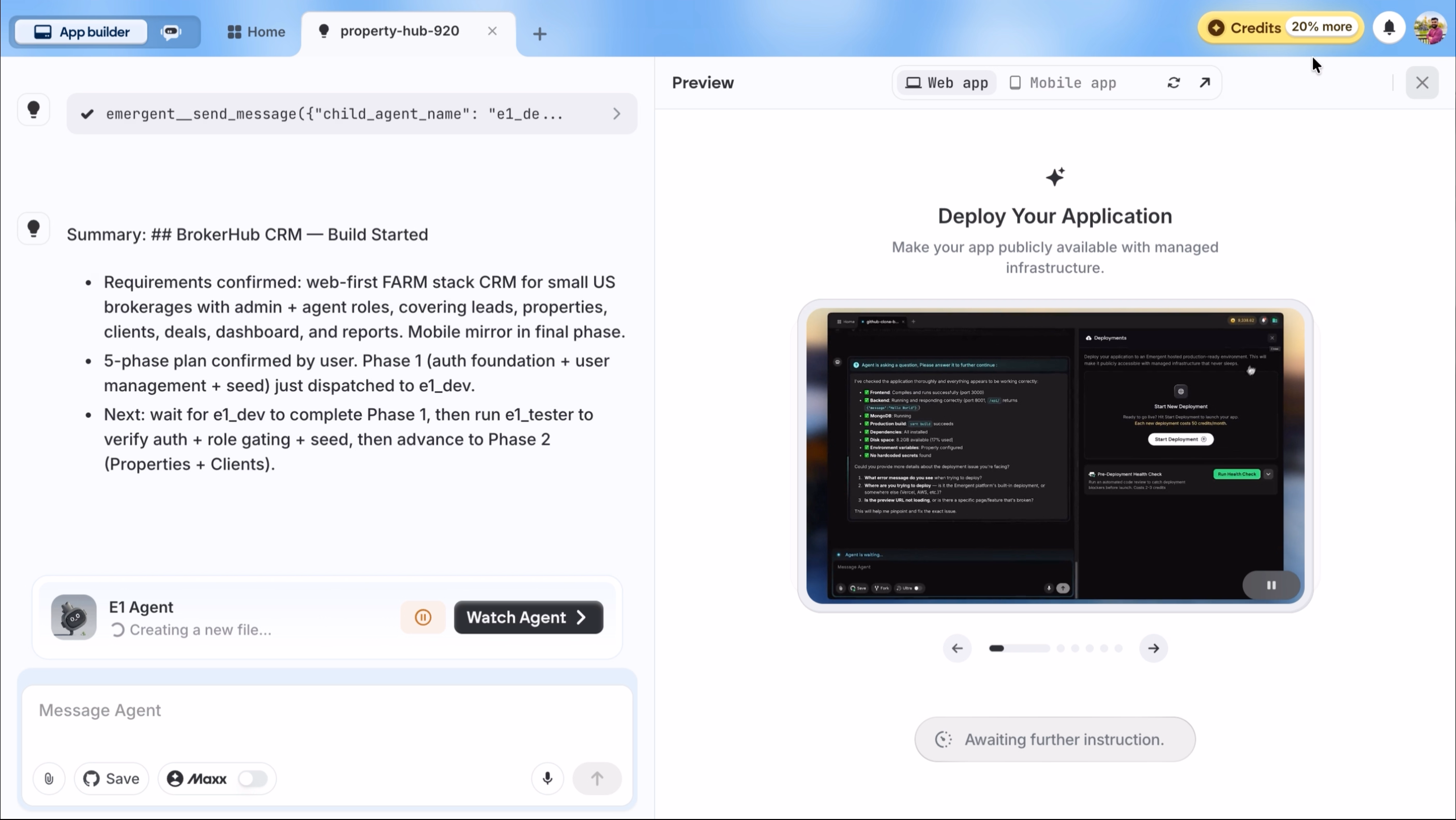This screenshot has height=820, width=1456.
Task: Click the E1 Agent avatar
Action: tap(73, 617)
